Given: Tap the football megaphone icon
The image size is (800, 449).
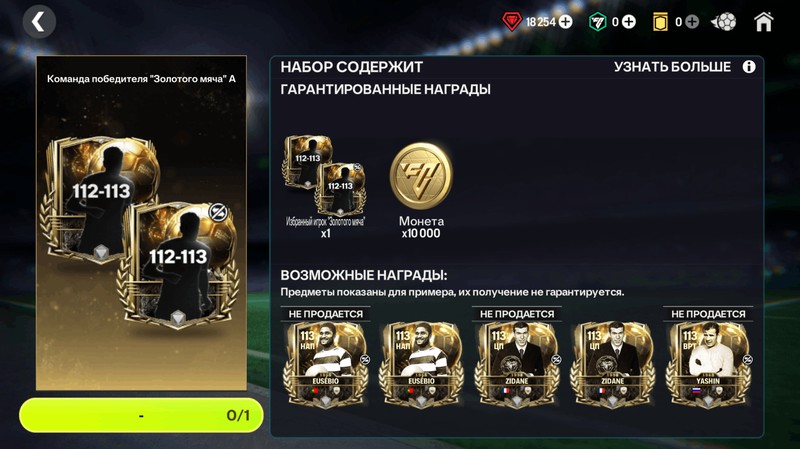Looking at the screenshot, I should point(723,22).
